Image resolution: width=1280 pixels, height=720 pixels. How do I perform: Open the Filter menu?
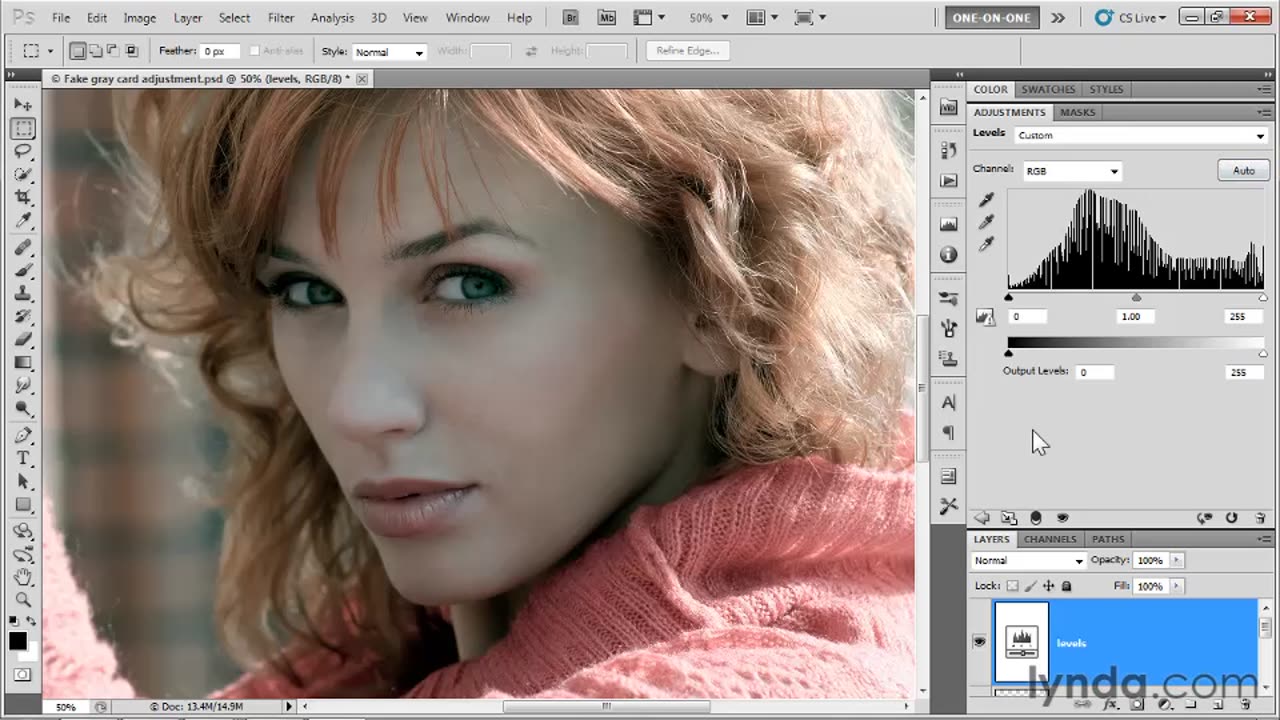tap(281, 18)
